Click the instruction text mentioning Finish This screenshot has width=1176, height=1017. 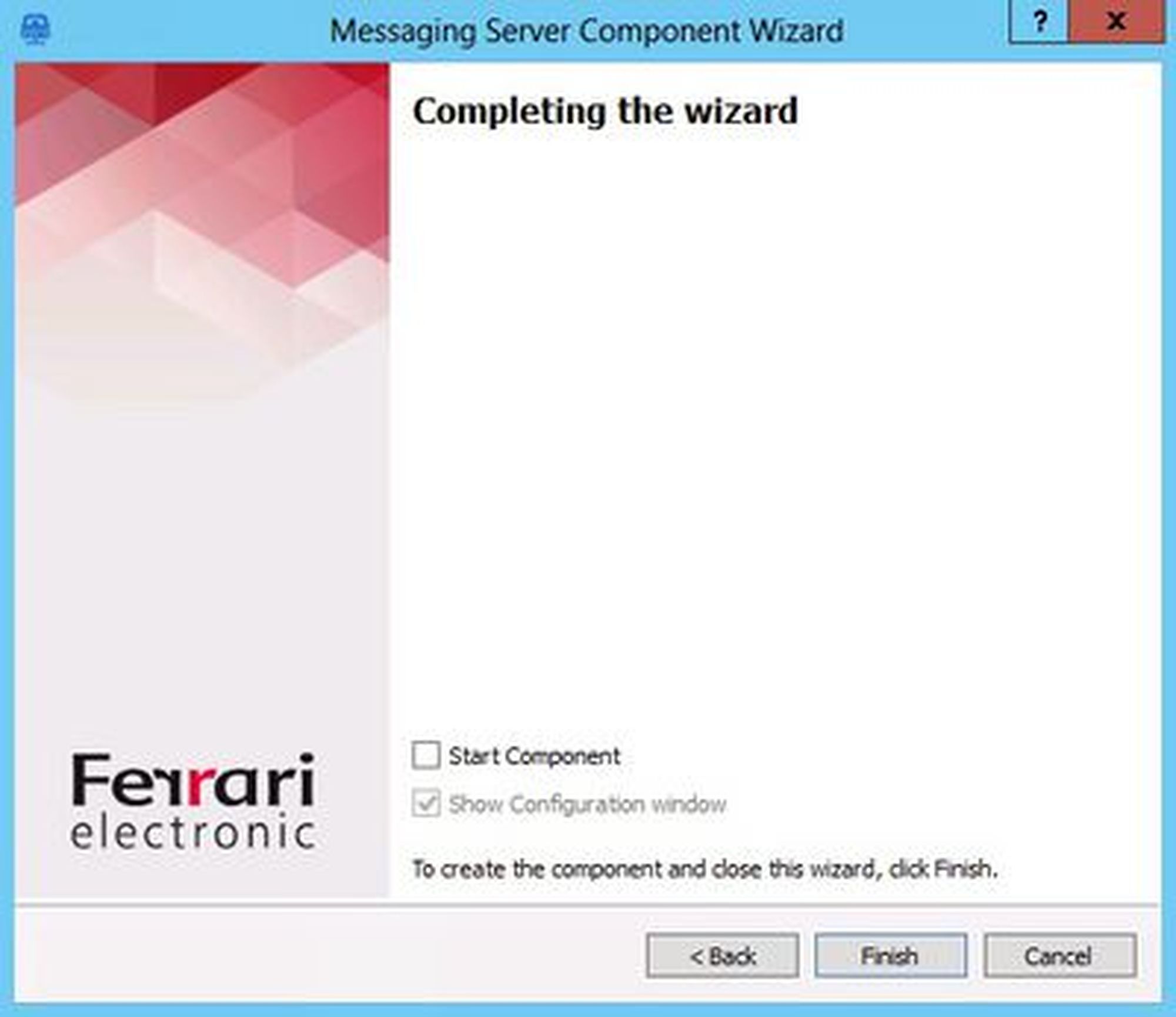[705, 869]
